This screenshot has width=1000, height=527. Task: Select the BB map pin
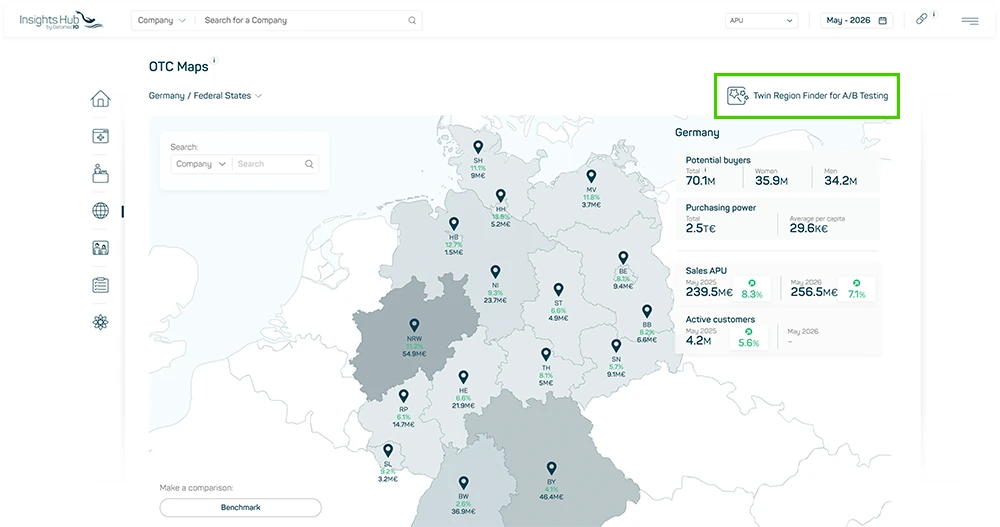pyautogui.click(x=647, y=312)
